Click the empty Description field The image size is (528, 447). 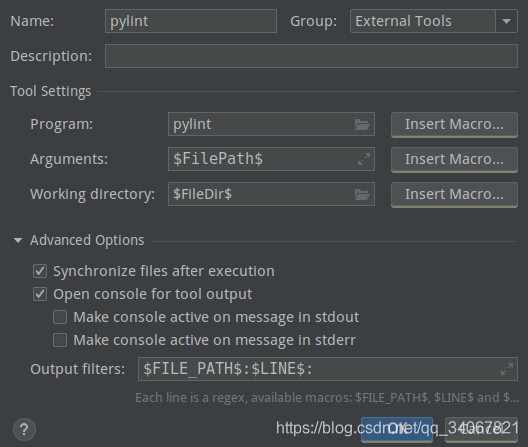(311, 56)
